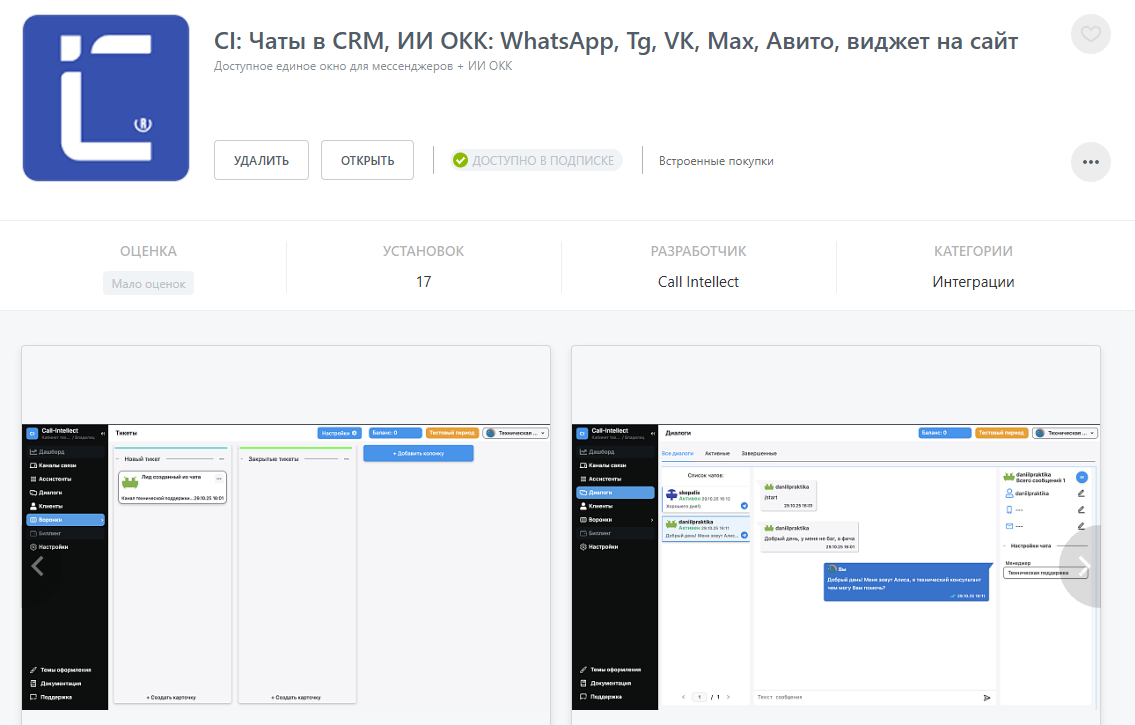
Task: Click the pencil edit icon beside the user name daniilpraktika
Action: (x=1081, y=493)
